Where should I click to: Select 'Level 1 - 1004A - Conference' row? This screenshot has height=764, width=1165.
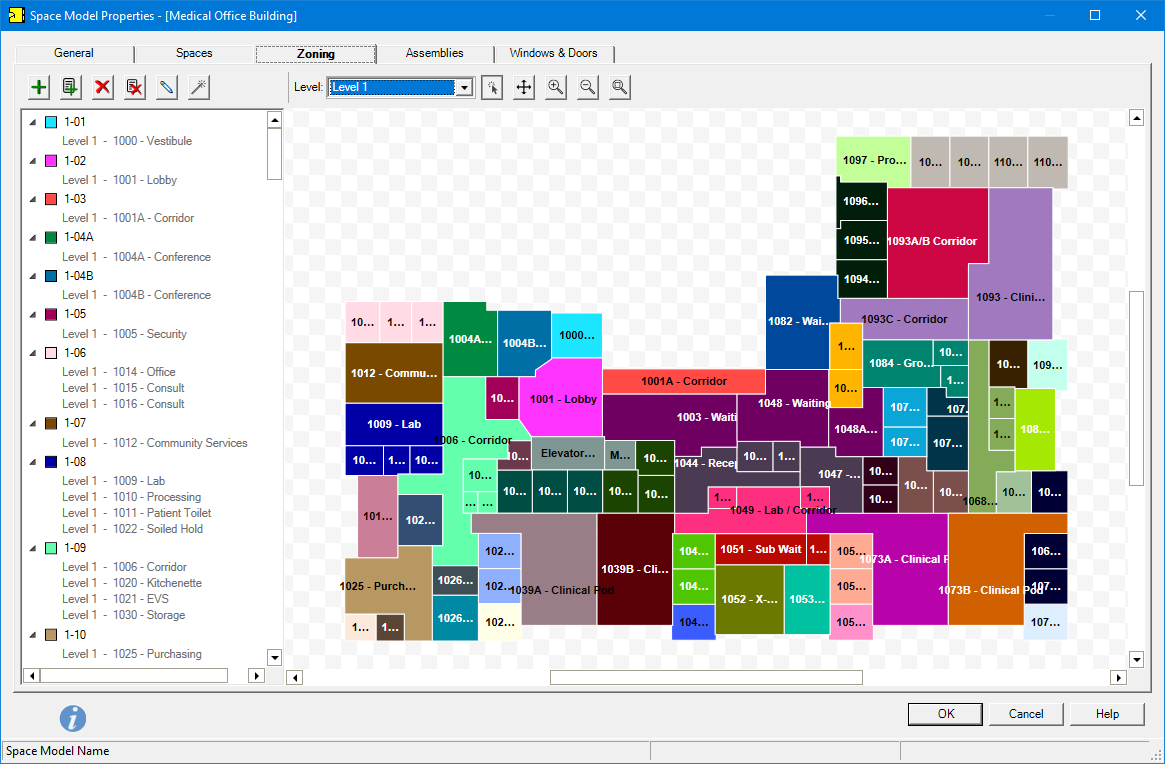[x=136, y=257]
